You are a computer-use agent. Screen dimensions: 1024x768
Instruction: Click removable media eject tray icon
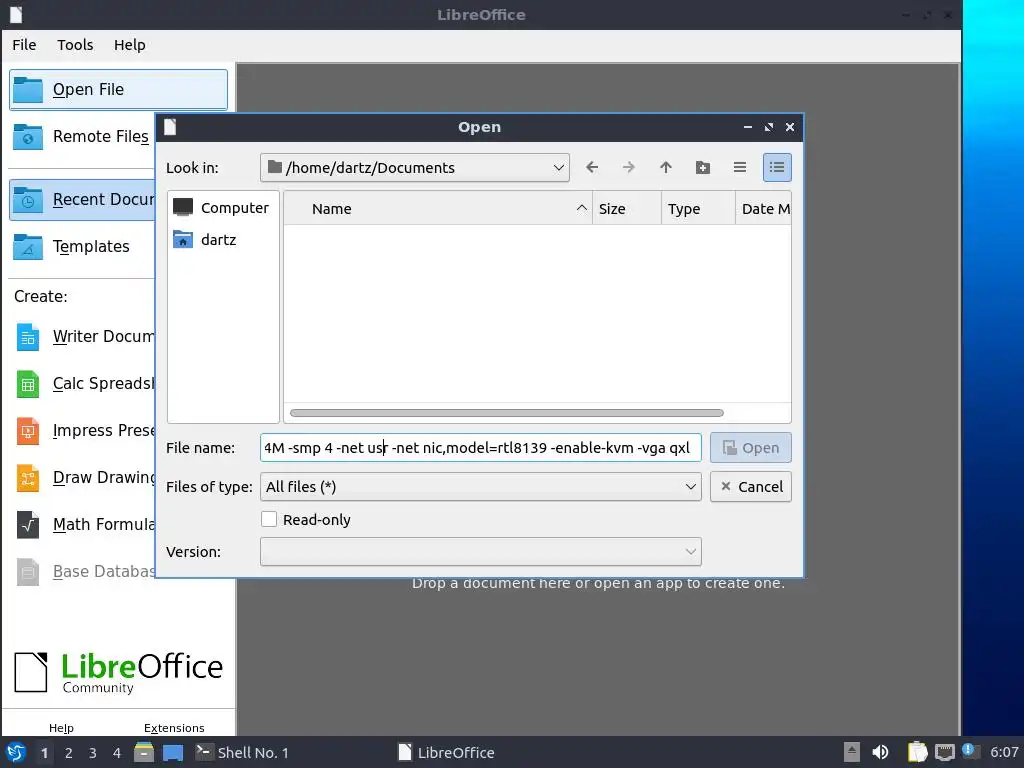click(852, 752)
